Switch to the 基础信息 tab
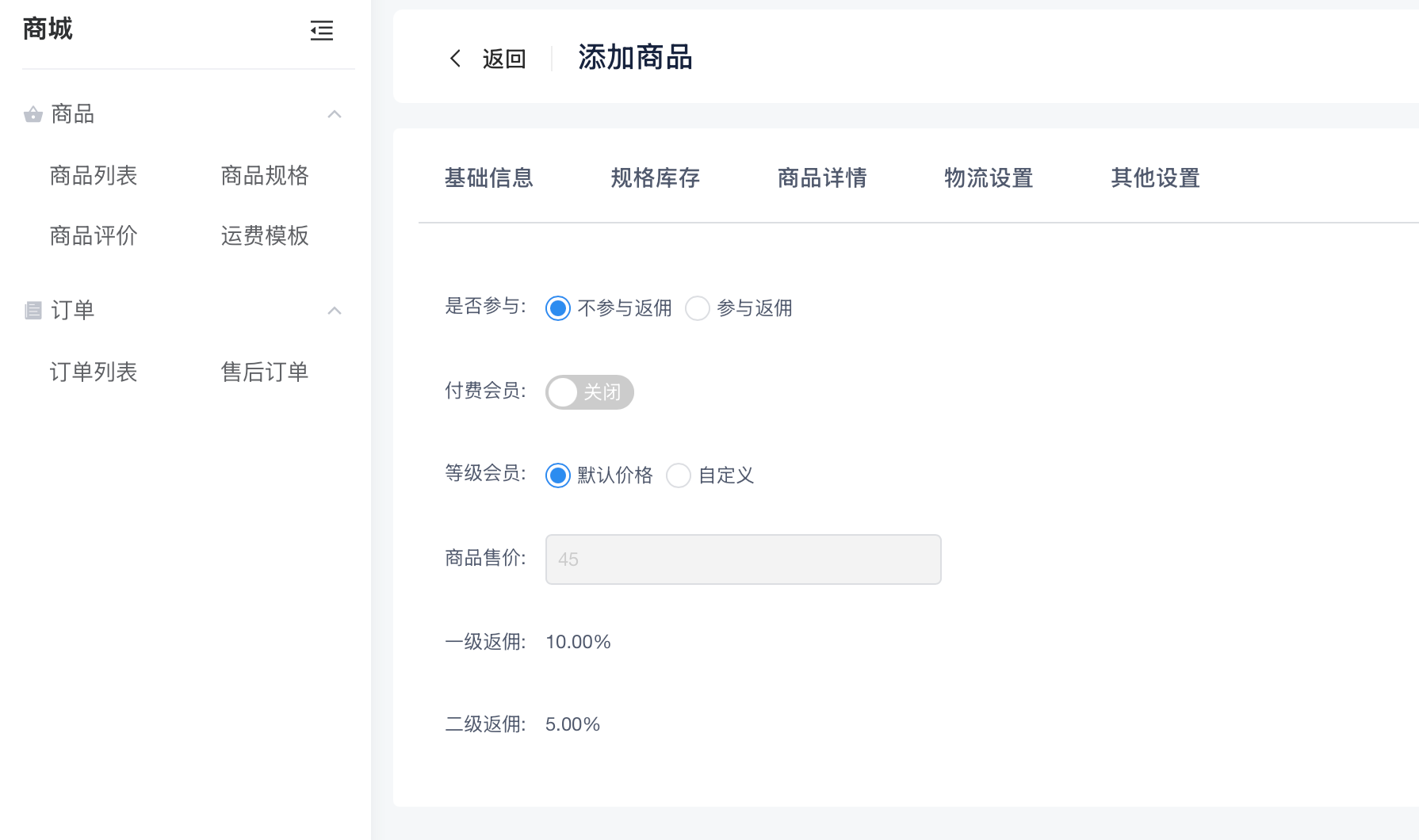The image size is (1419, 840). [x=488, y=178]
